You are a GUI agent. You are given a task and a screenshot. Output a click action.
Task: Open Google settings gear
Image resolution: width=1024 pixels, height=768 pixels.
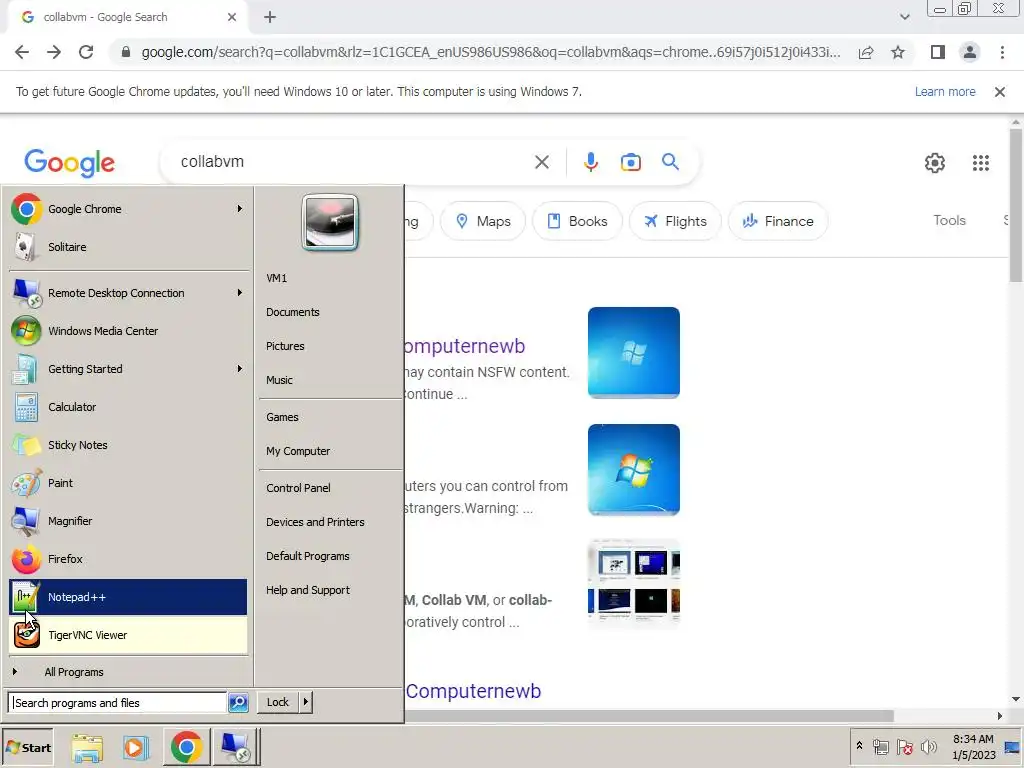[935, 163]
